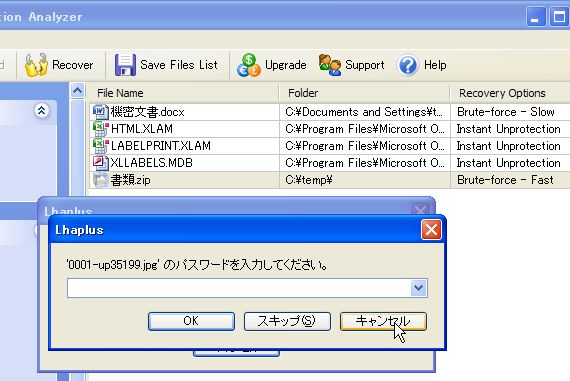The height and width of the screenshot is (381, 570).
Task: Minimize the Analyzer main window
Action: (536, 17)
